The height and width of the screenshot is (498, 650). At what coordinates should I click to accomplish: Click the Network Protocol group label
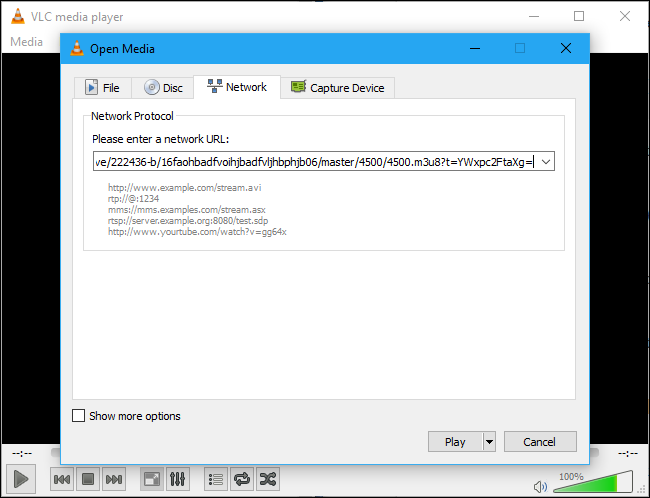[x=132, y=116]
